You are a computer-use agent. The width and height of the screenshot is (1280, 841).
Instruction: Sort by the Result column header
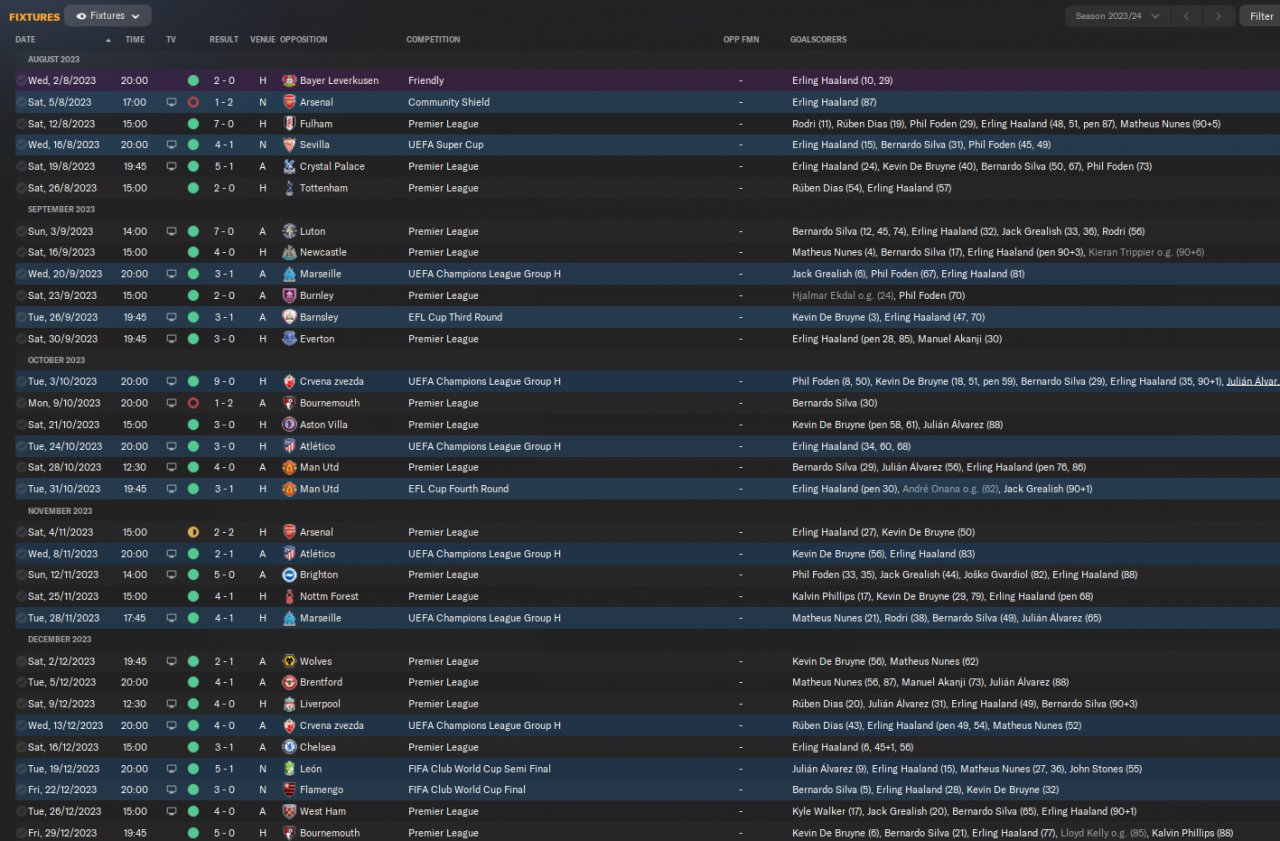(224, 40)
